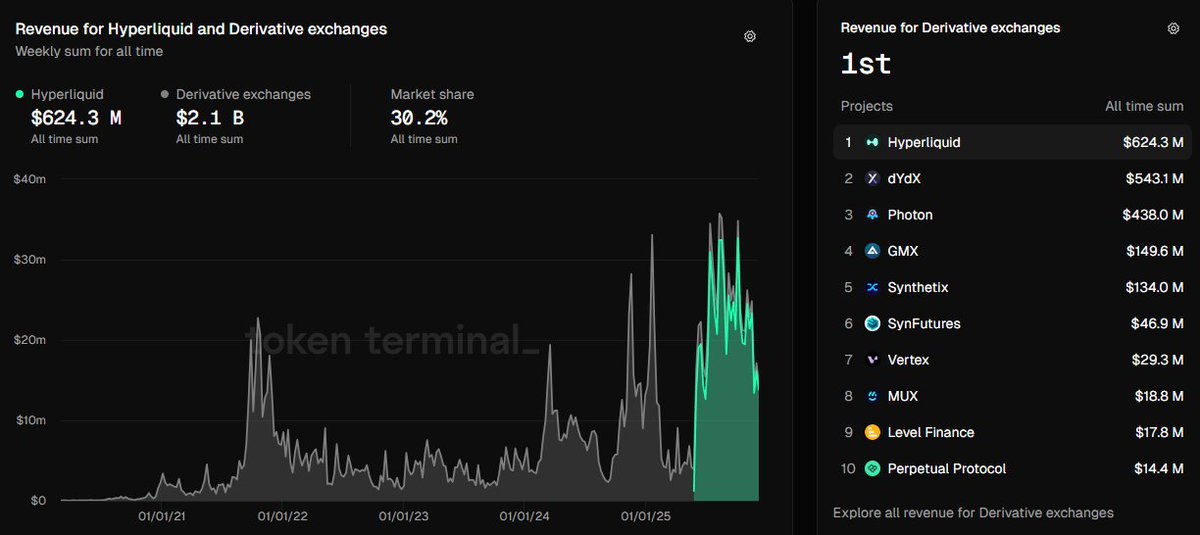This screenshot has width=1200, height=535.
Task: Click the Revenue for Derivative exchanges panel title
Action: 950,28
